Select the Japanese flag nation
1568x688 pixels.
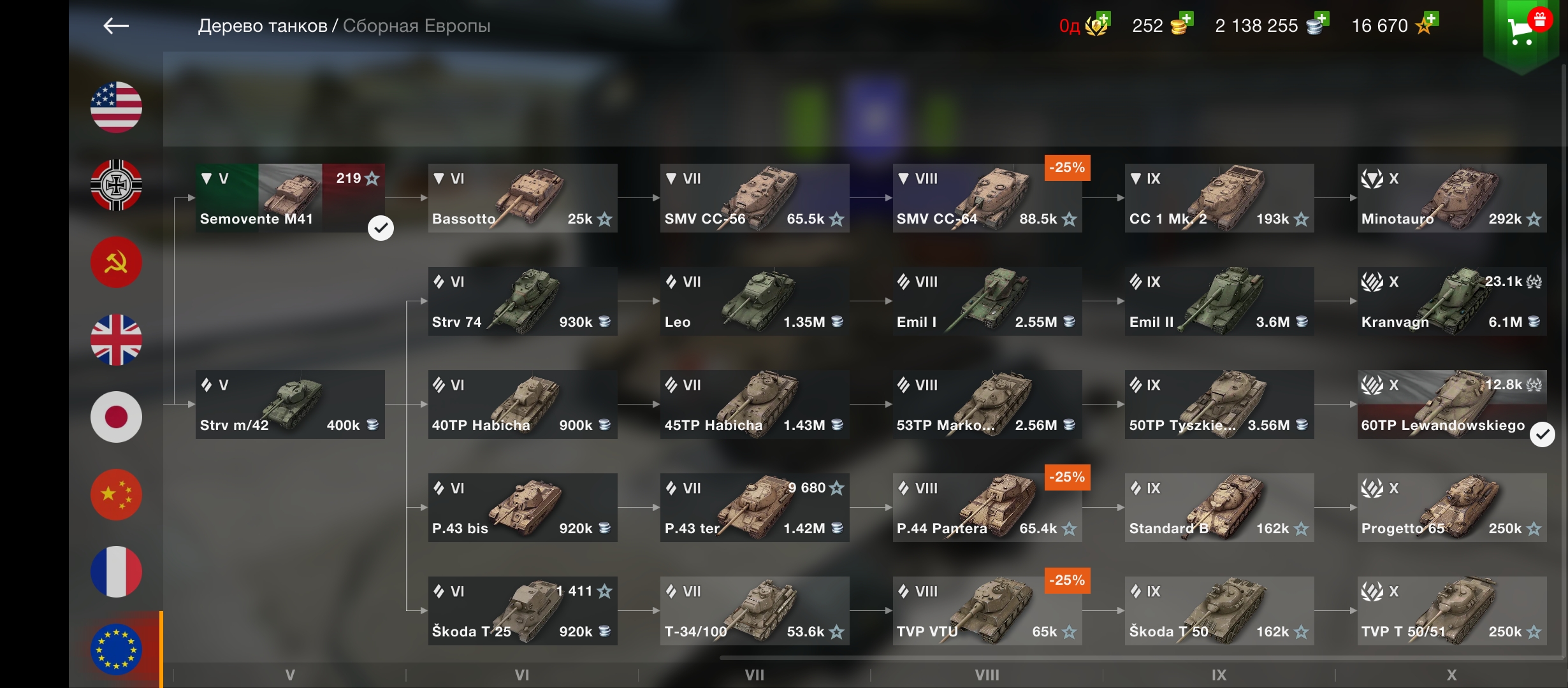click(116, 417)
